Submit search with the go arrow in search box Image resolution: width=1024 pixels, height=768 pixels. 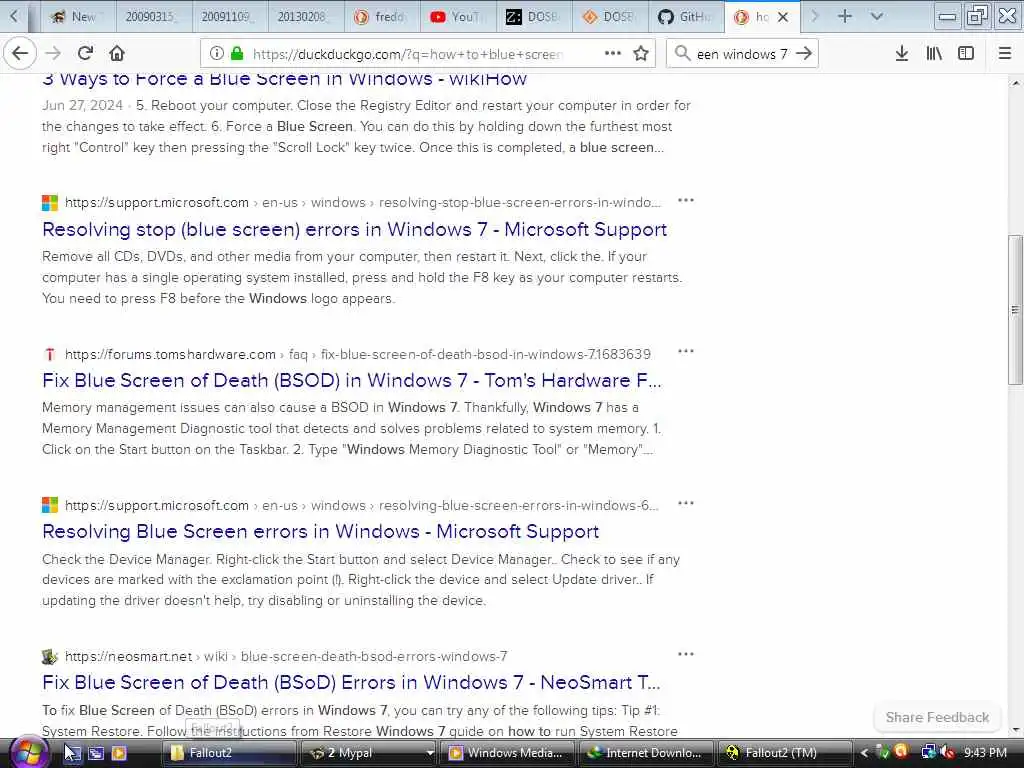pos(805,54)
